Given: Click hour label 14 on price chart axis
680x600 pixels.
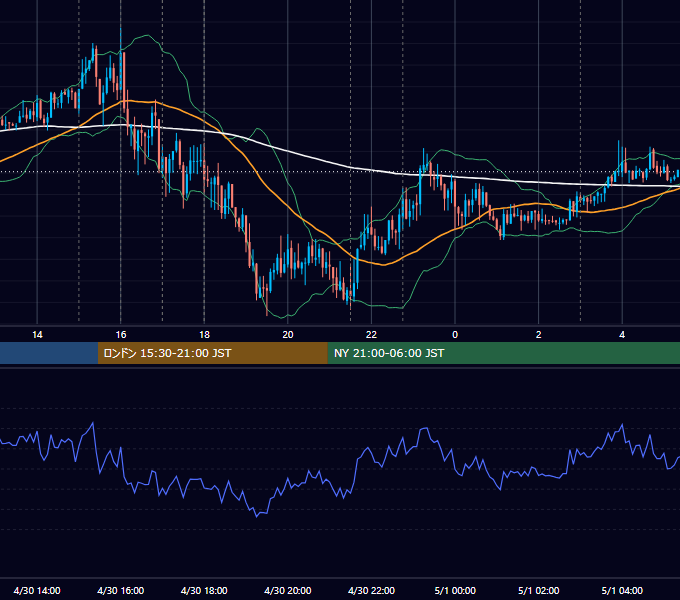Looking at the screenshot, I should pos(37,335).
